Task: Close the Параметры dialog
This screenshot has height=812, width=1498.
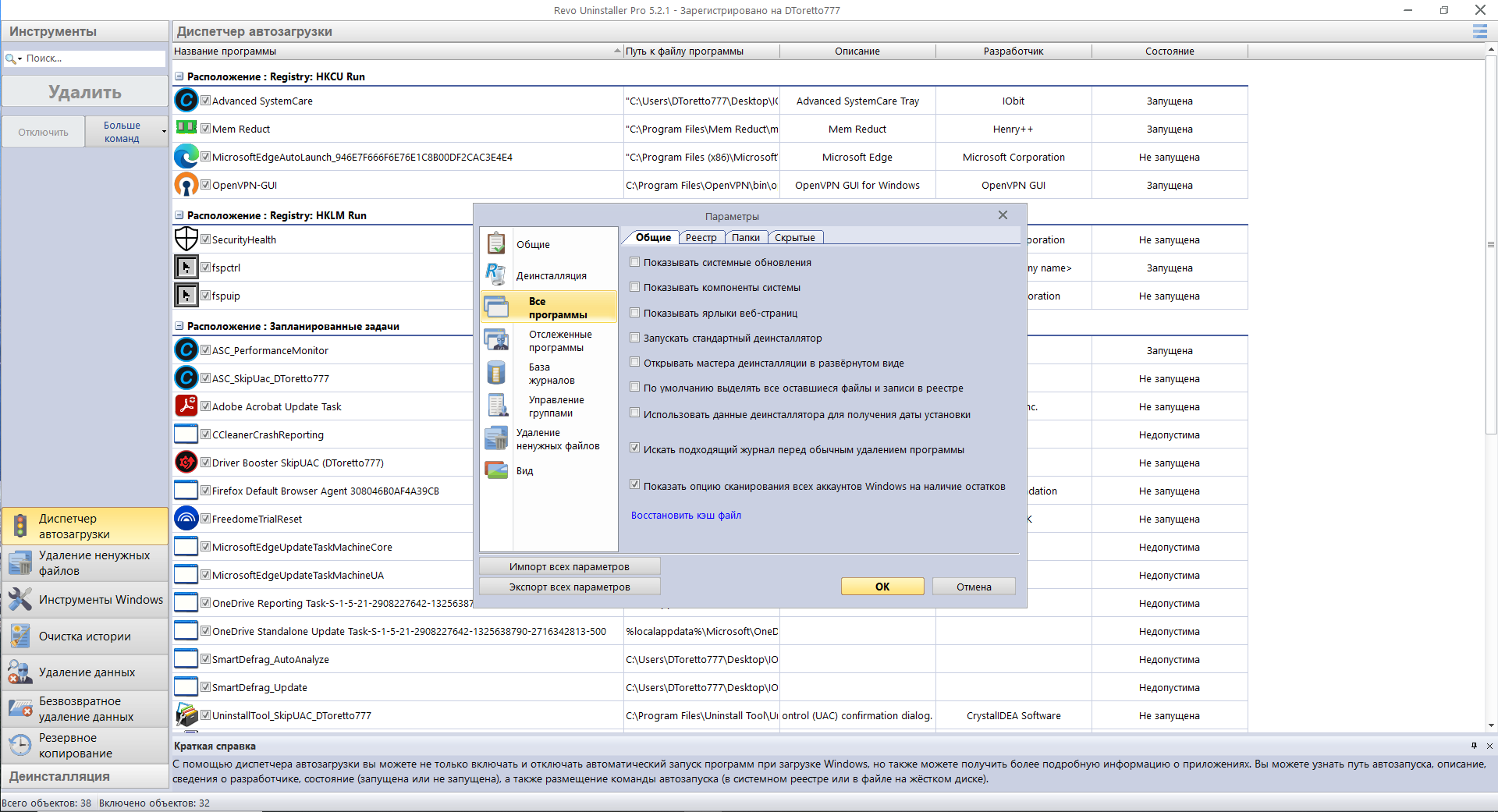Action: coord(1003,215)
